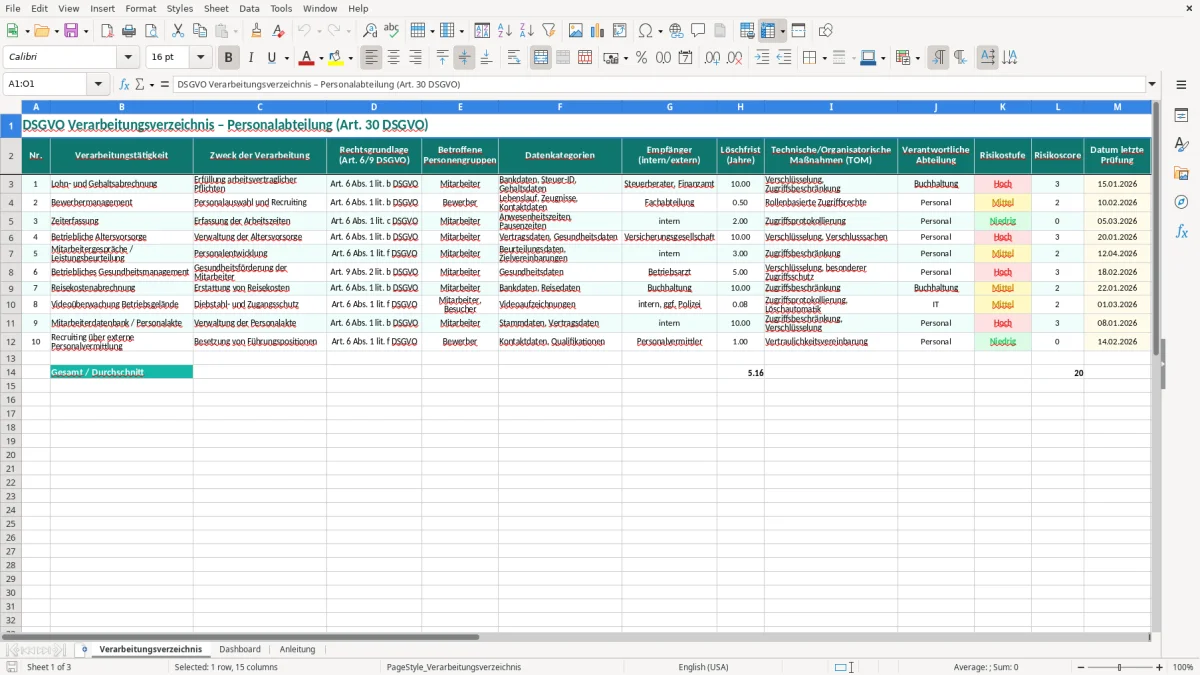Switch to the Dashboard sheet tab
The height and width of the screenshot is (675, 1200).
pyautogui.click(x=240, y=649)
